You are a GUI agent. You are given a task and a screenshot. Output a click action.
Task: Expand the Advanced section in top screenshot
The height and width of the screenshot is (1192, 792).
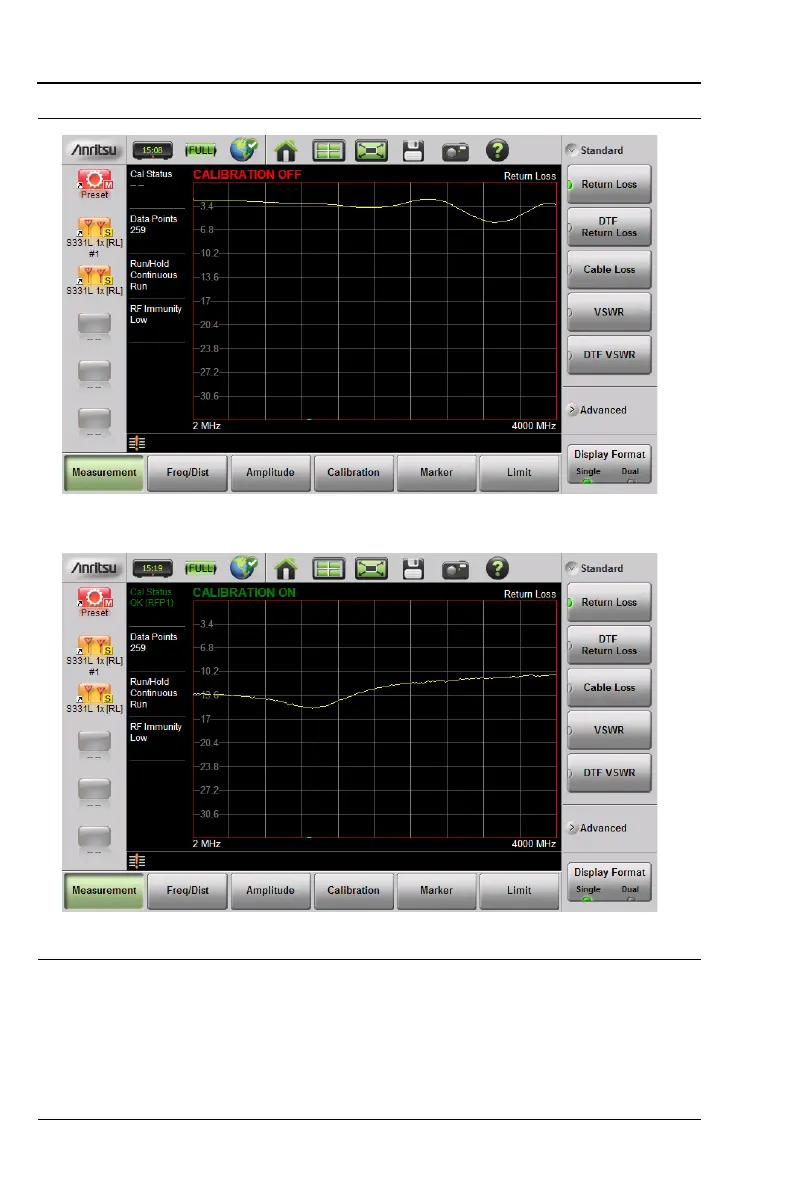[597, 410]
